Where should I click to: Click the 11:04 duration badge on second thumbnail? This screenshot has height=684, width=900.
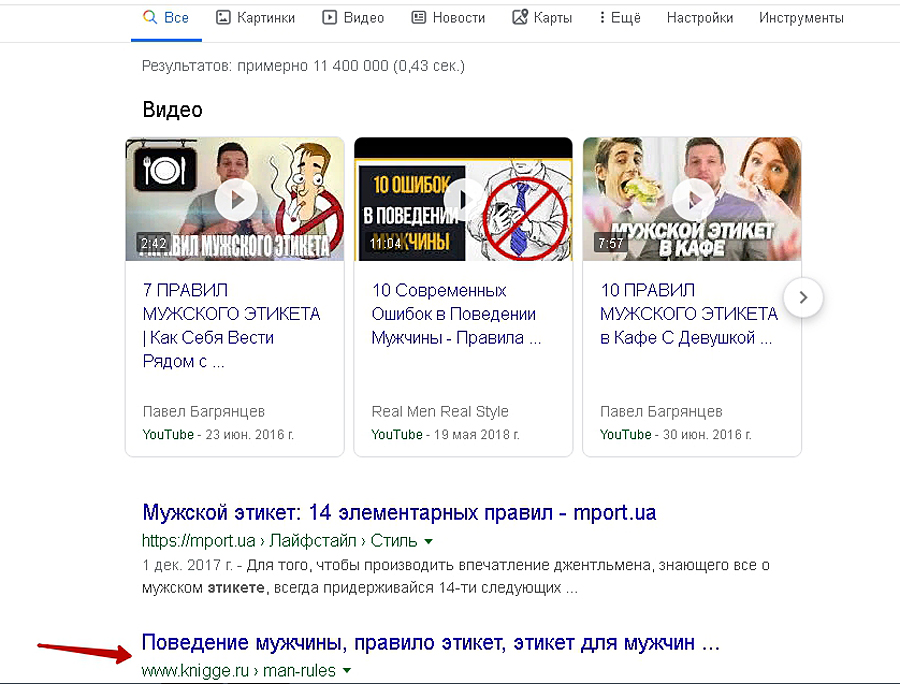pos(386,243)
